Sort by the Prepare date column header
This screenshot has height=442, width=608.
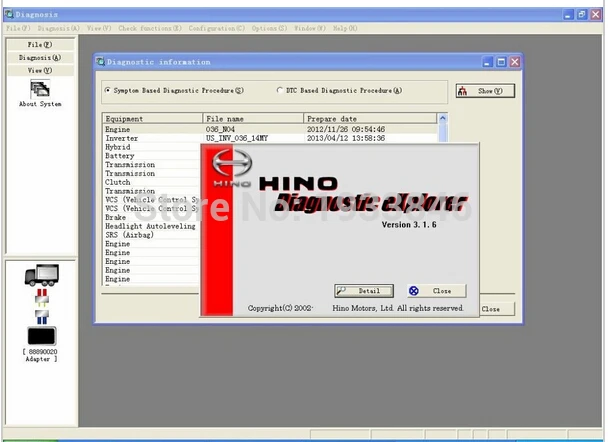[370, 119]
